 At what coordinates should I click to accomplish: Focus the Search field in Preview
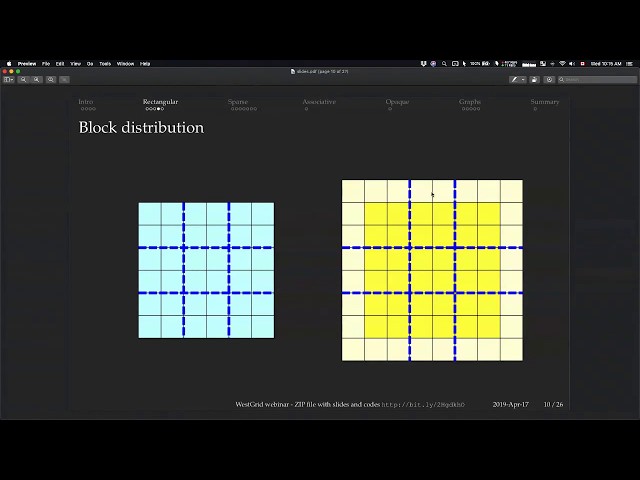click(598, 80)
